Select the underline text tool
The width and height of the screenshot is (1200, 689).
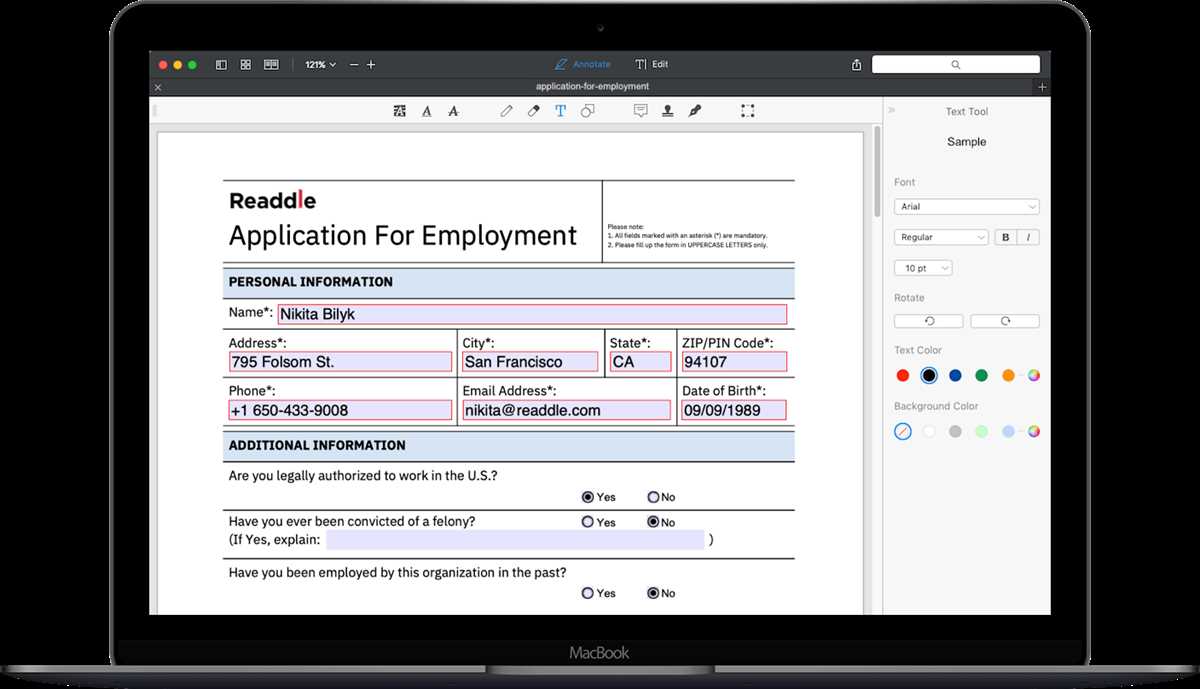(427, 111)
